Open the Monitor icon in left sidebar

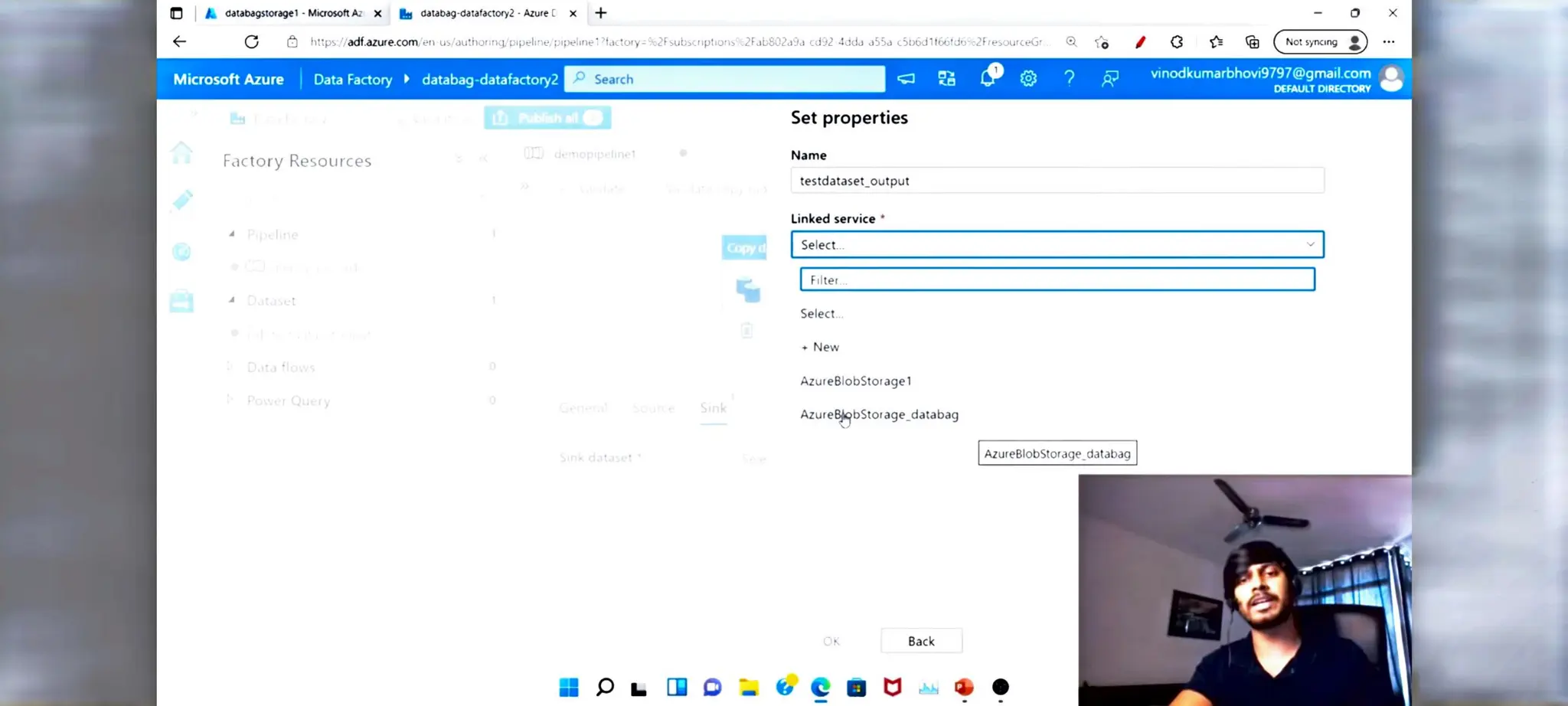pos(181,252)
